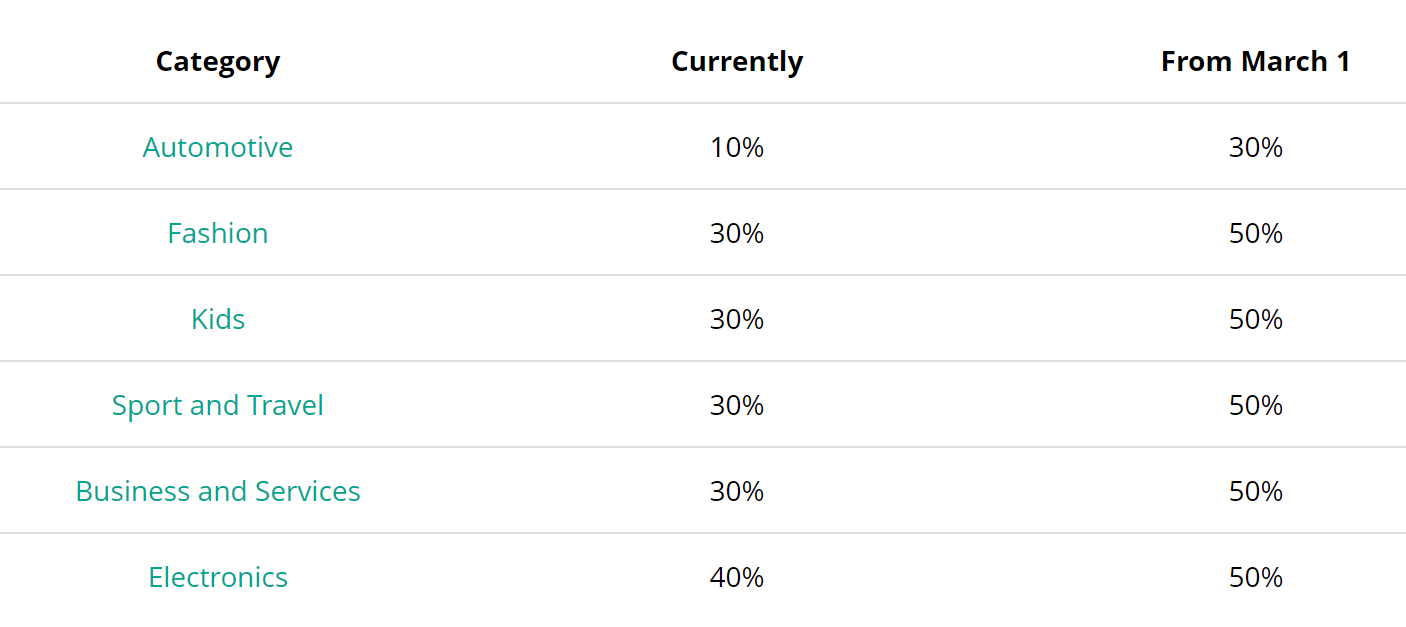Select Sport and Travel's current 30% value
This screenshot has width=1406, height=627.
(737, 405)
